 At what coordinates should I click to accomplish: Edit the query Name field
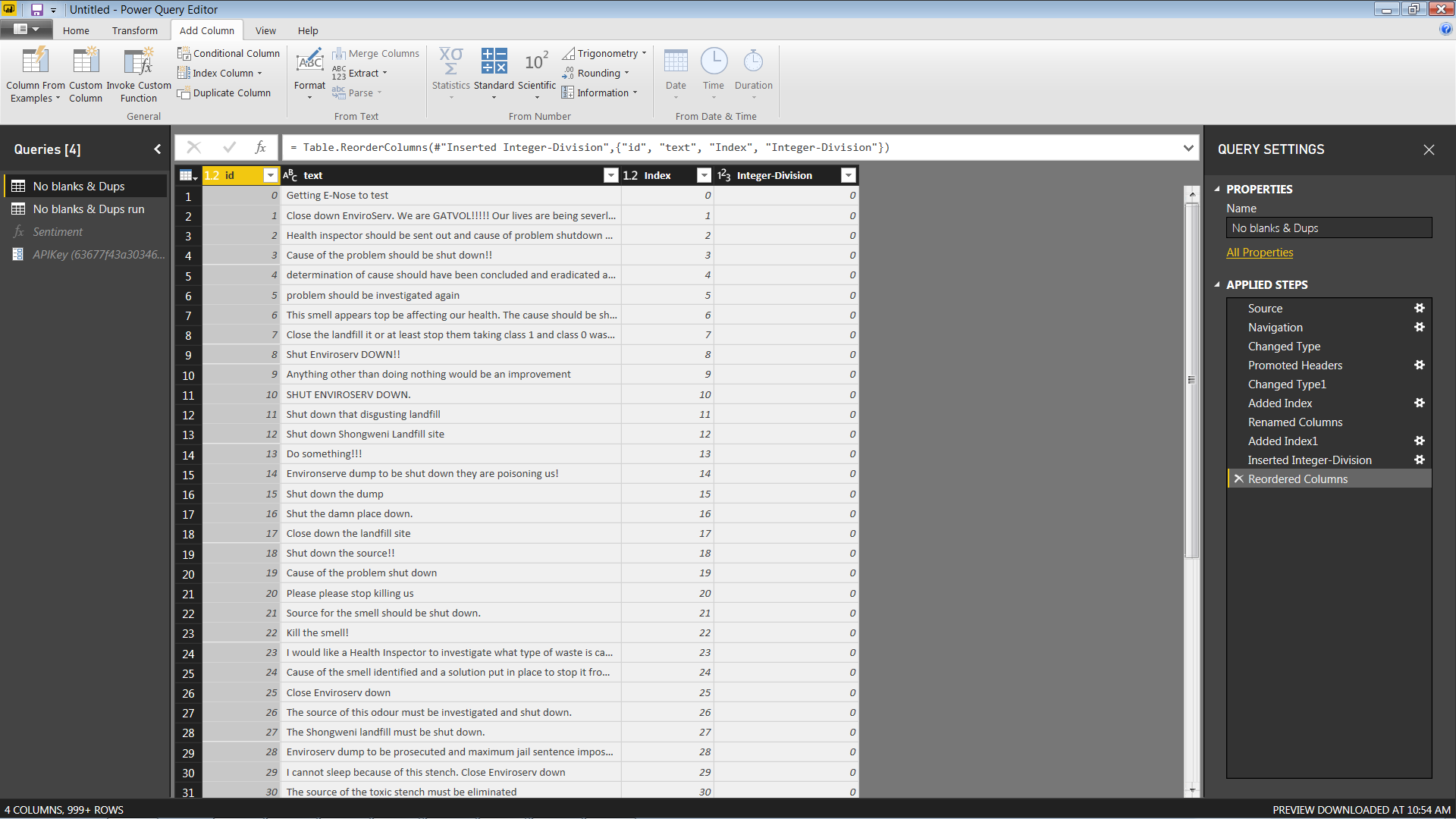[x=1329, y=228]
